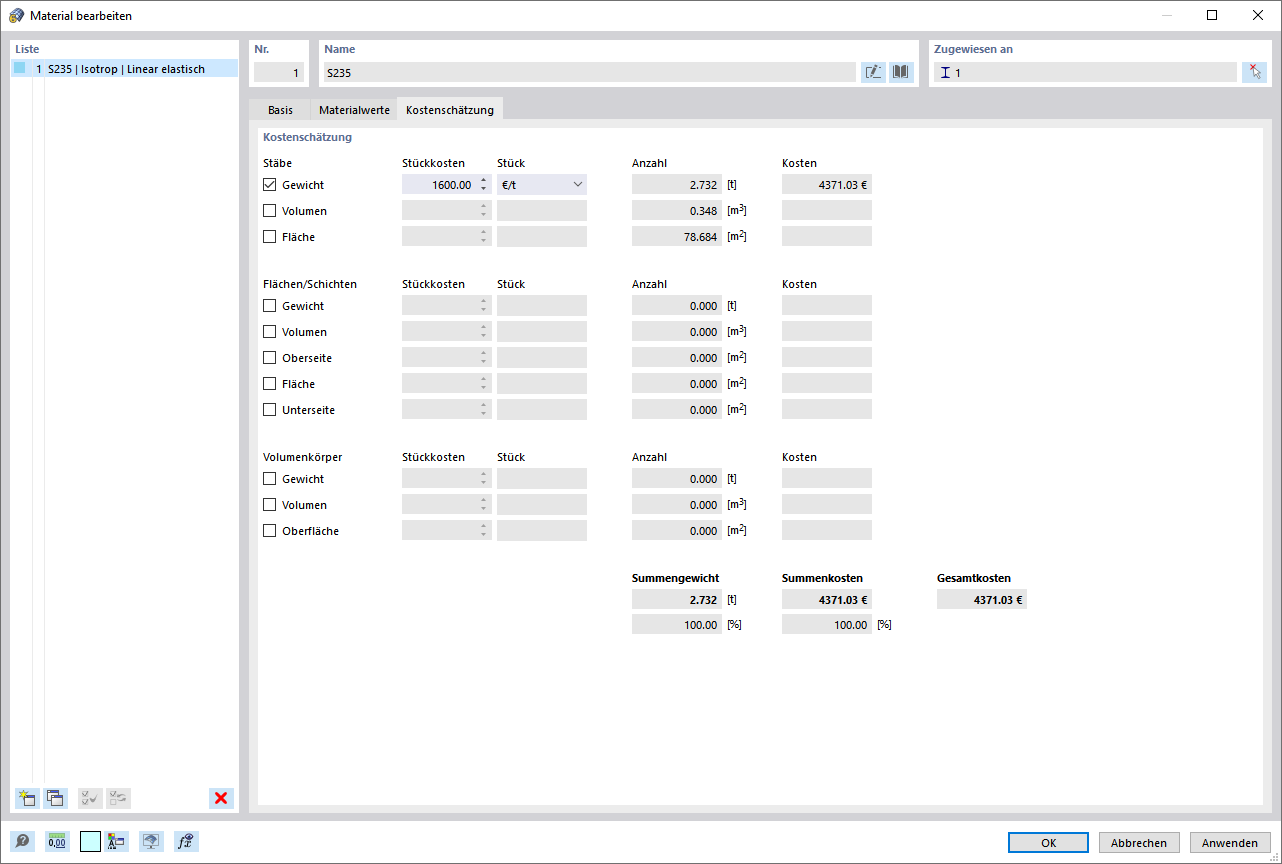
Task: Decrease Stückkosten 1600.00 with the down arrow
Action: click(484, 190)
